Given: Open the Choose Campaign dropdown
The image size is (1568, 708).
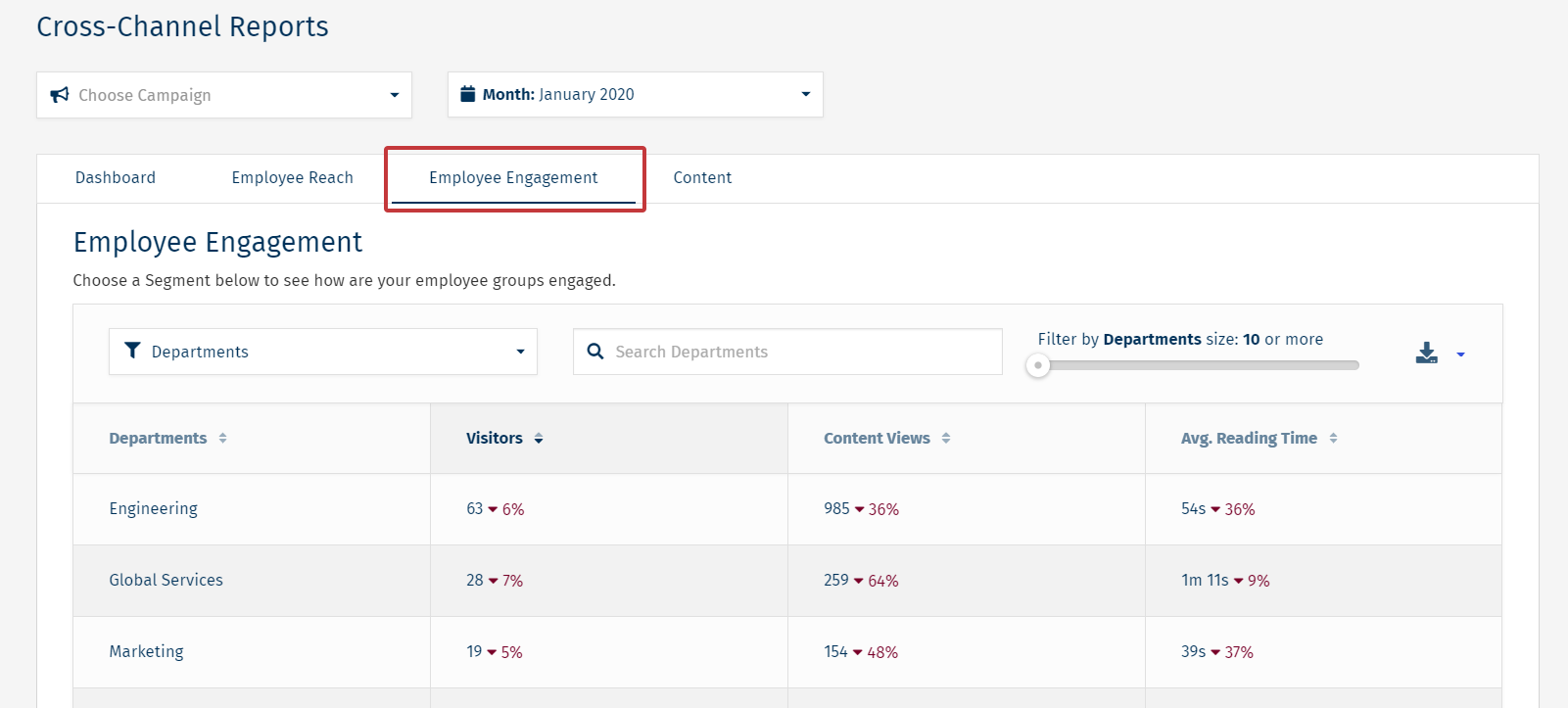Looking at the screenshot, I should 224,95.
